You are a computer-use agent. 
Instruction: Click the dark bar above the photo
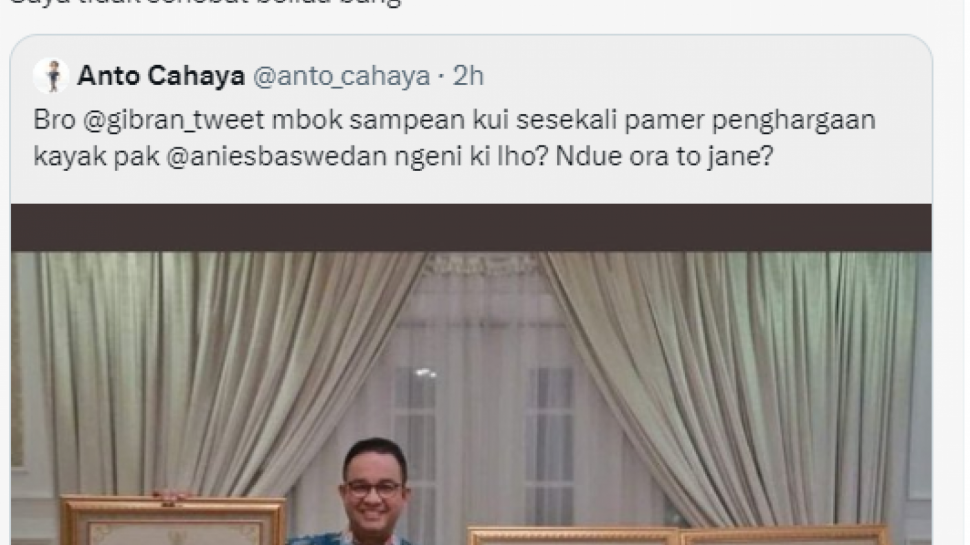[471, 227]
